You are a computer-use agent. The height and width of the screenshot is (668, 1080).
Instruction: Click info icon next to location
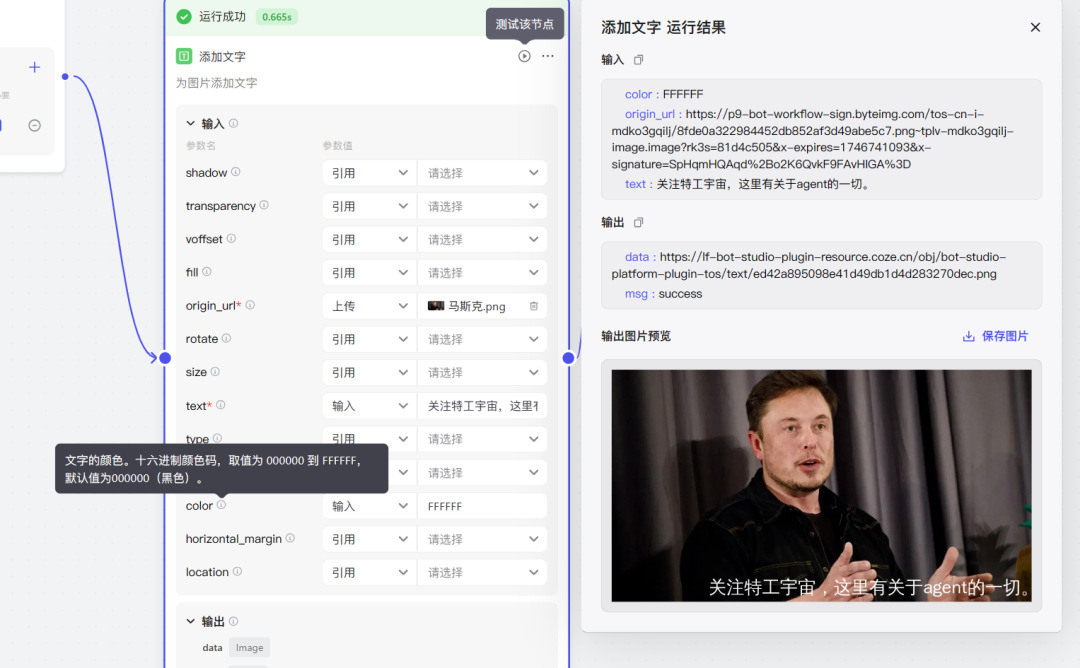pos(237,572)
